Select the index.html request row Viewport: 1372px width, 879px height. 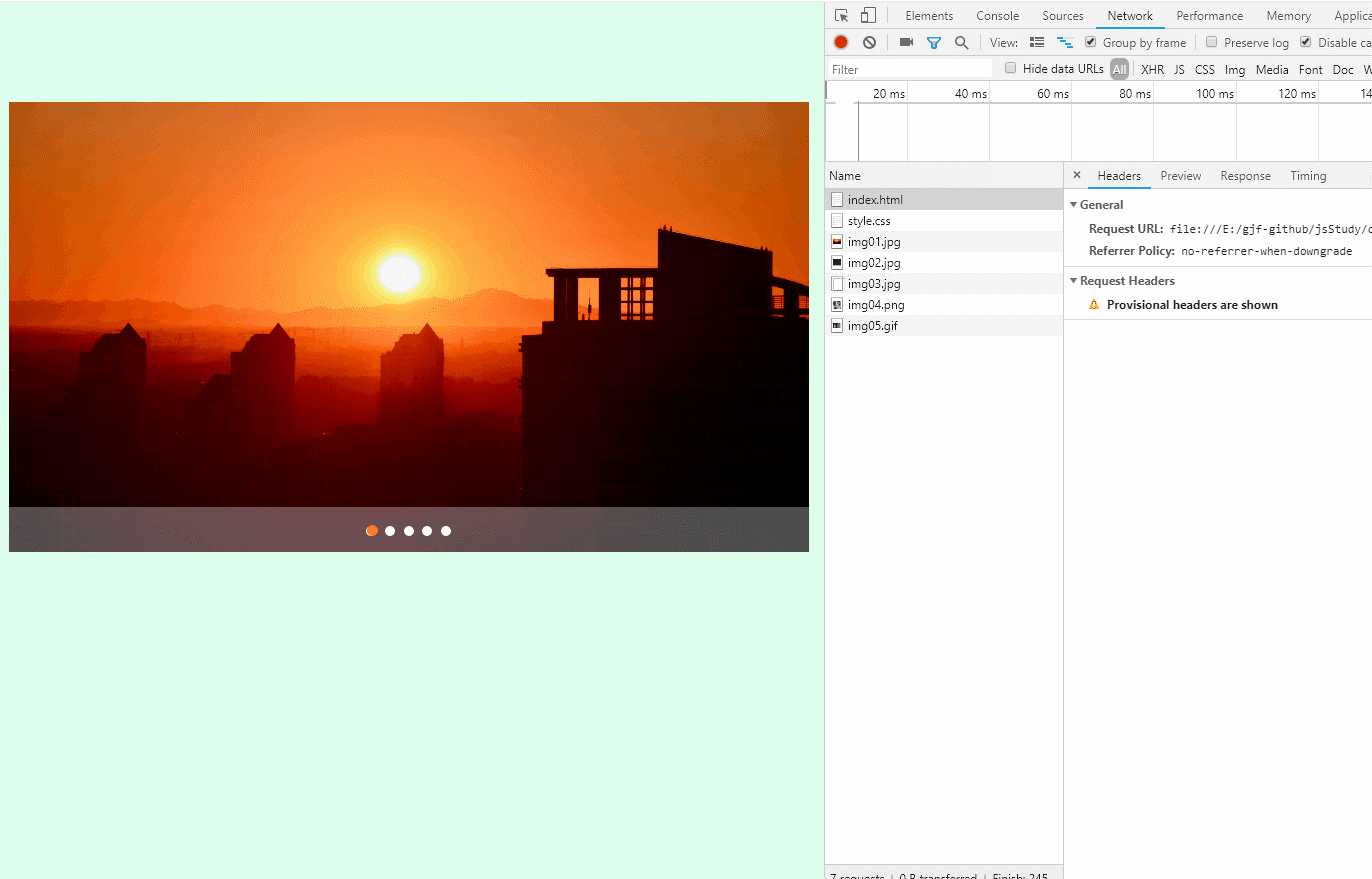pyautogui.click(x=944, y=200)
